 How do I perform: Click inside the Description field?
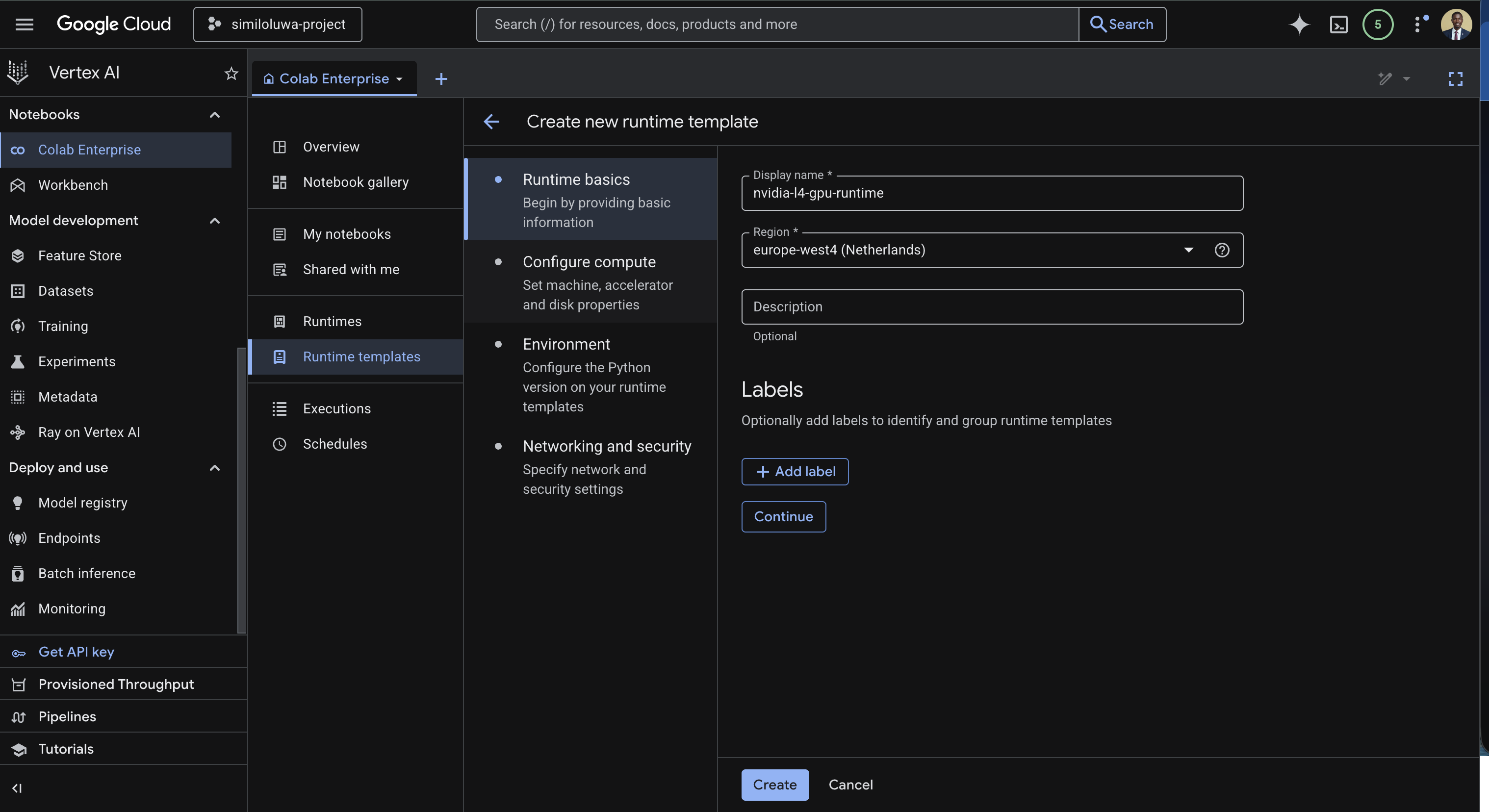[992, 307]
